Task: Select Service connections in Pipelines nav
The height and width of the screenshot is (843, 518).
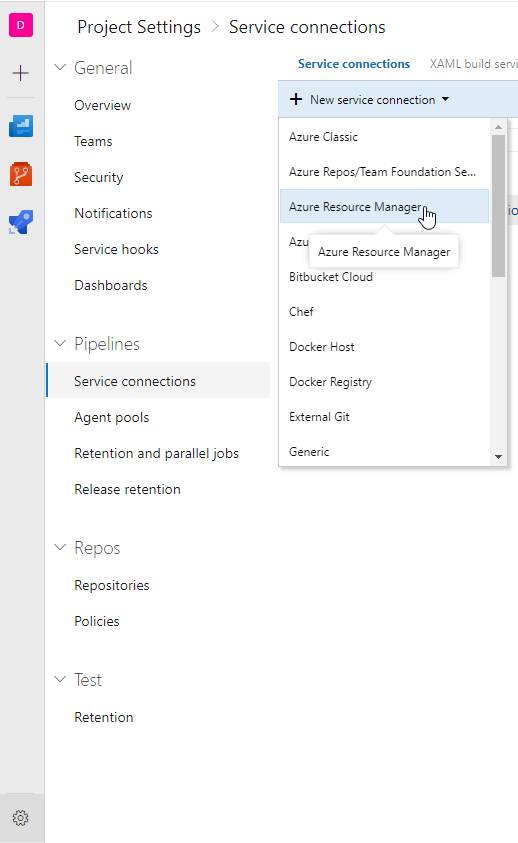Action: click(x=159, y=381)
